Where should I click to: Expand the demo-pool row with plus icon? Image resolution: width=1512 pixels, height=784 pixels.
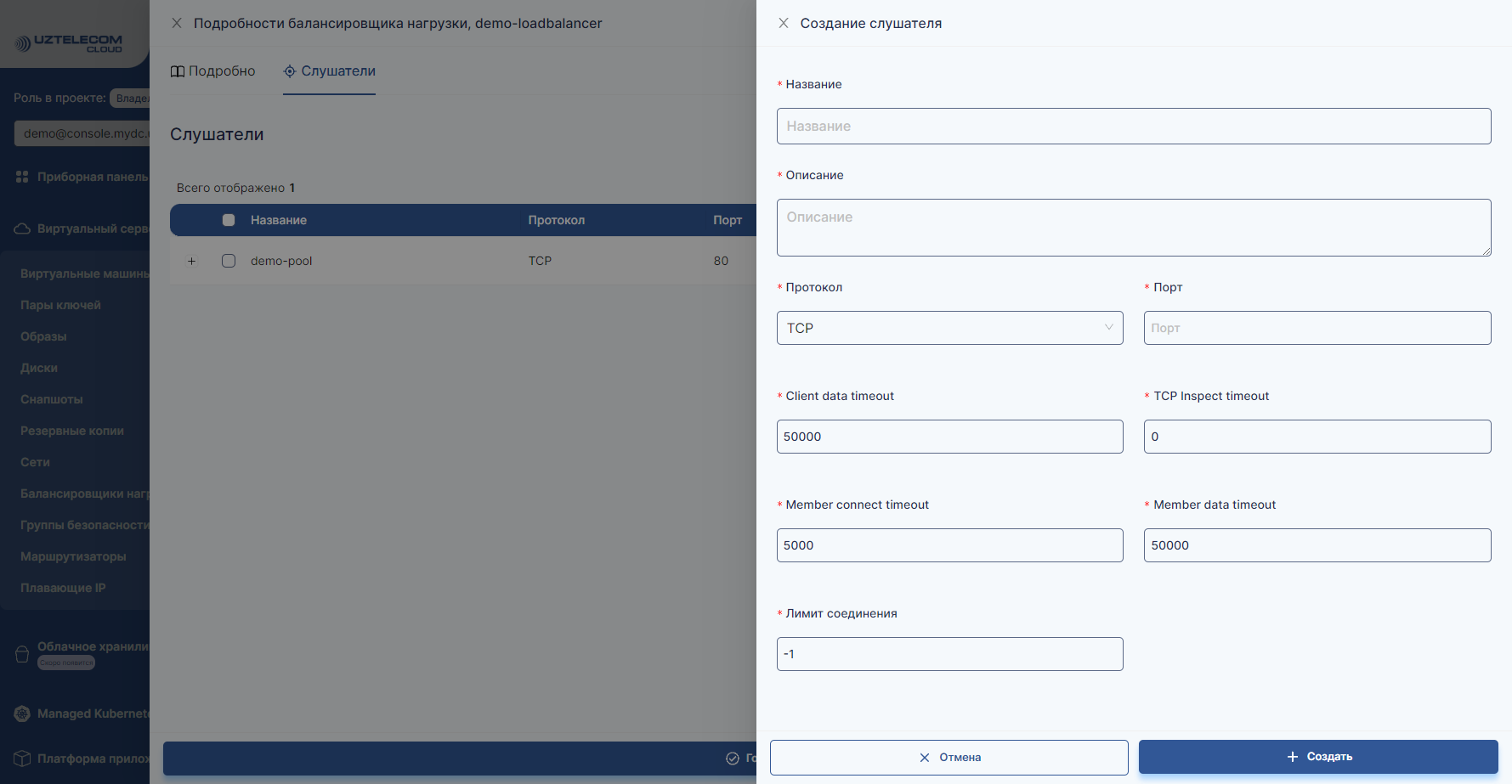click(x=191, y=261)
